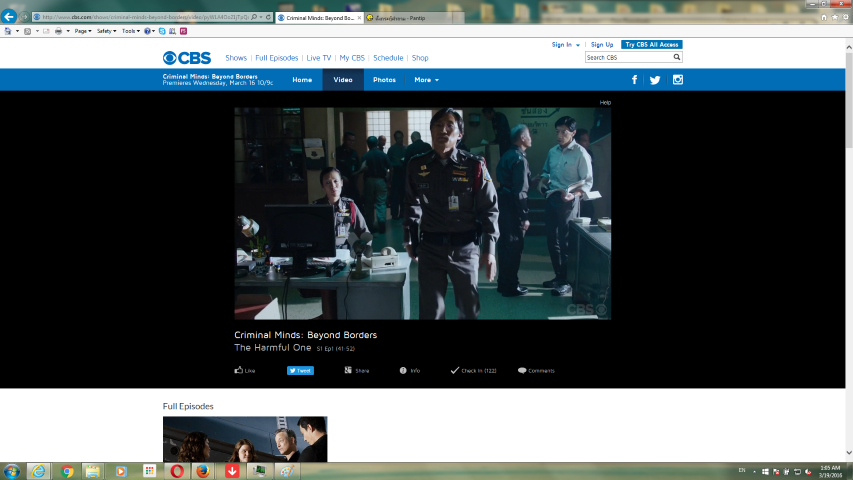The image size is (853, 480).
Task: Click the blue Help question mark icon
Action: [x=147, y=31]
